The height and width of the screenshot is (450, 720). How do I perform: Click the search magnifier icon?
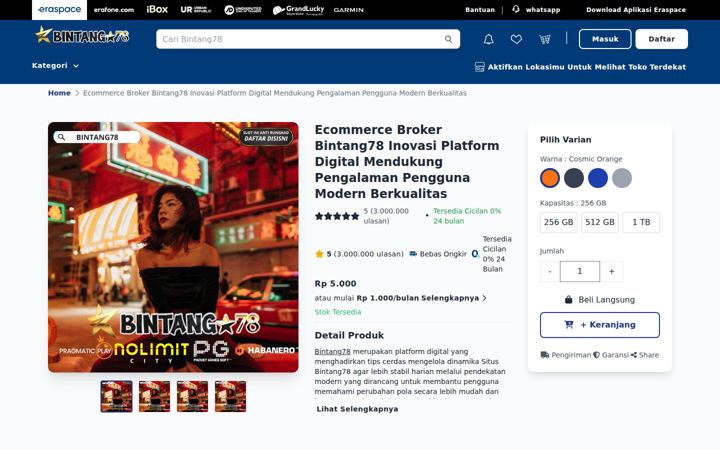coord(448,39)
